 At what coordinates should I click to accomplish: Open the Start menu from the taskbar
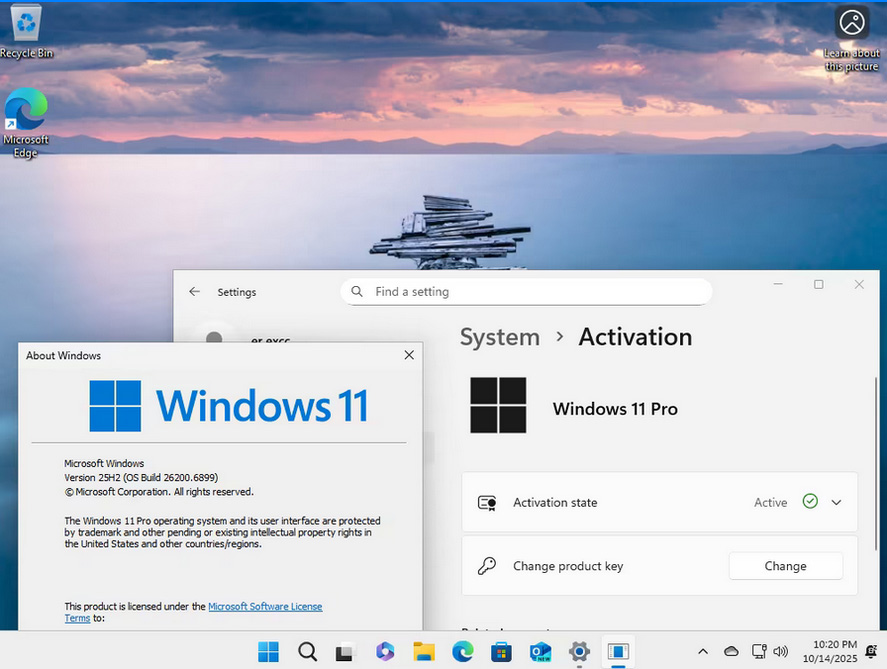point(268,652)
